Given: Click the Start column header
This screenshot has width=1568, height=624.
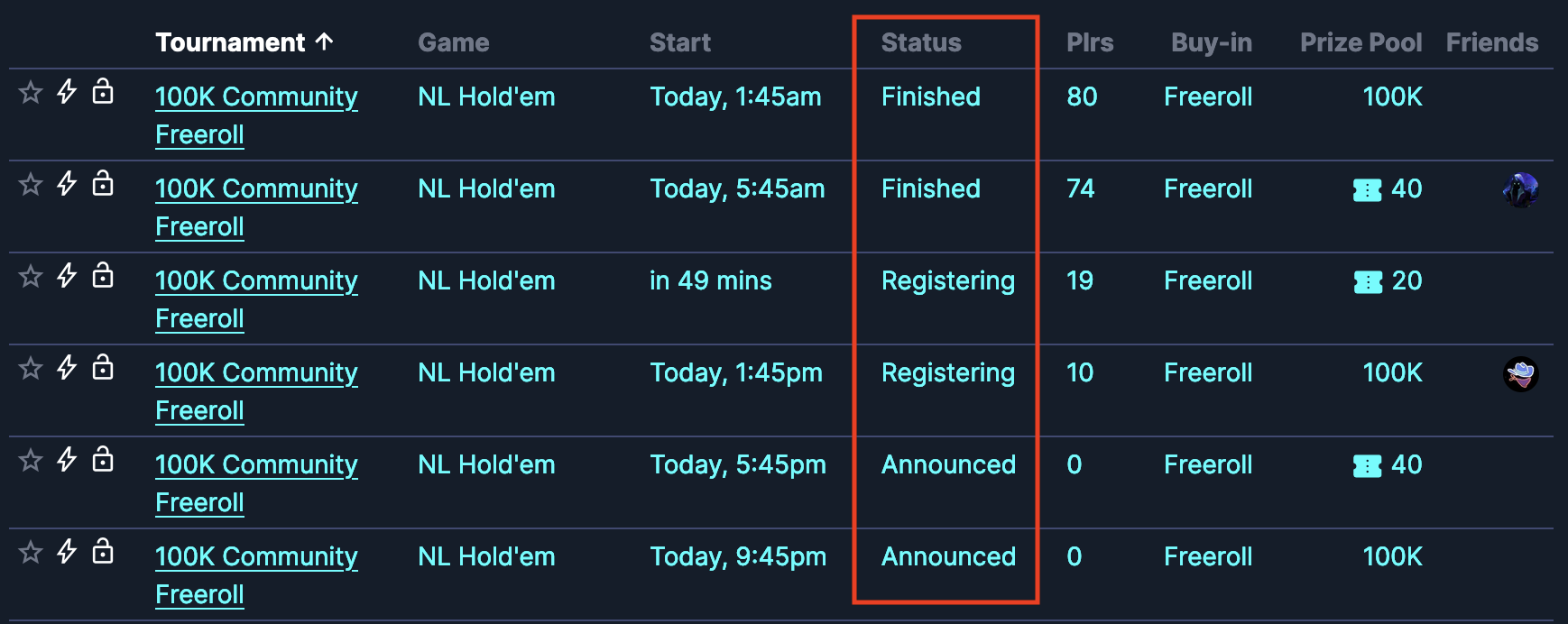Looking at the screenshot, I should pos(680,42).
